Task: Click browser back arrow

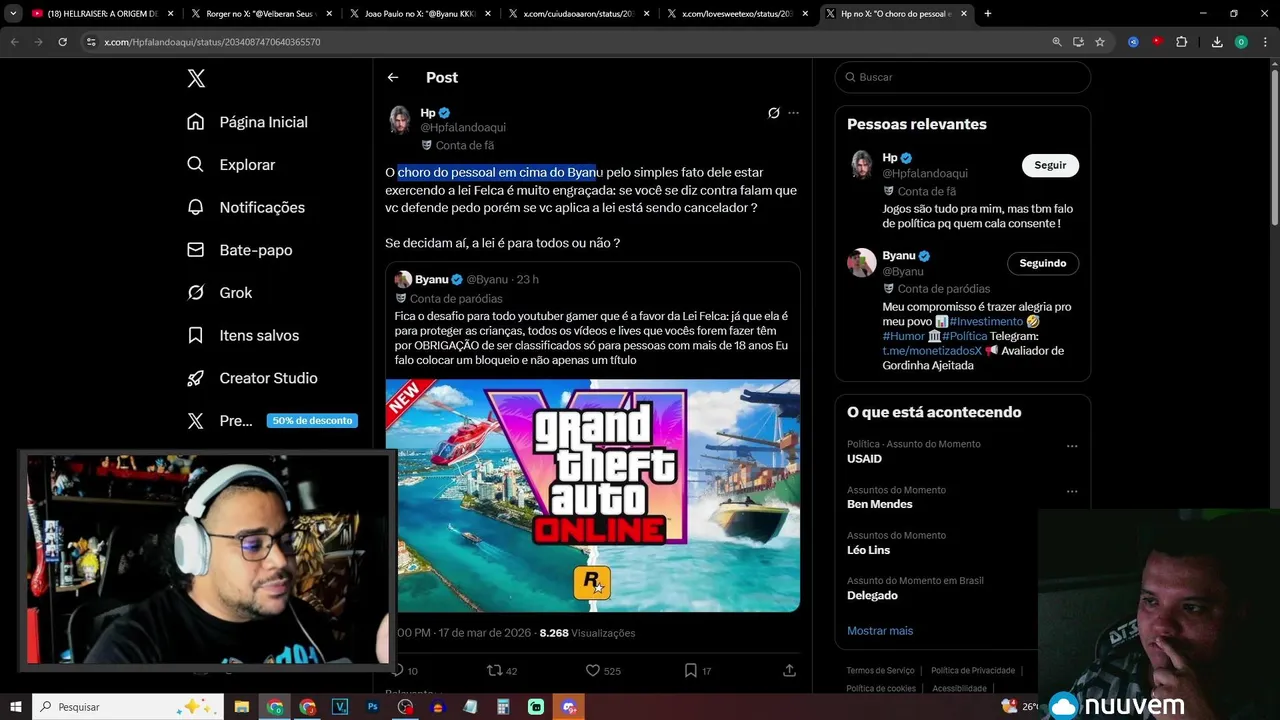Action: pyautogui.click(x=14, y=42)
